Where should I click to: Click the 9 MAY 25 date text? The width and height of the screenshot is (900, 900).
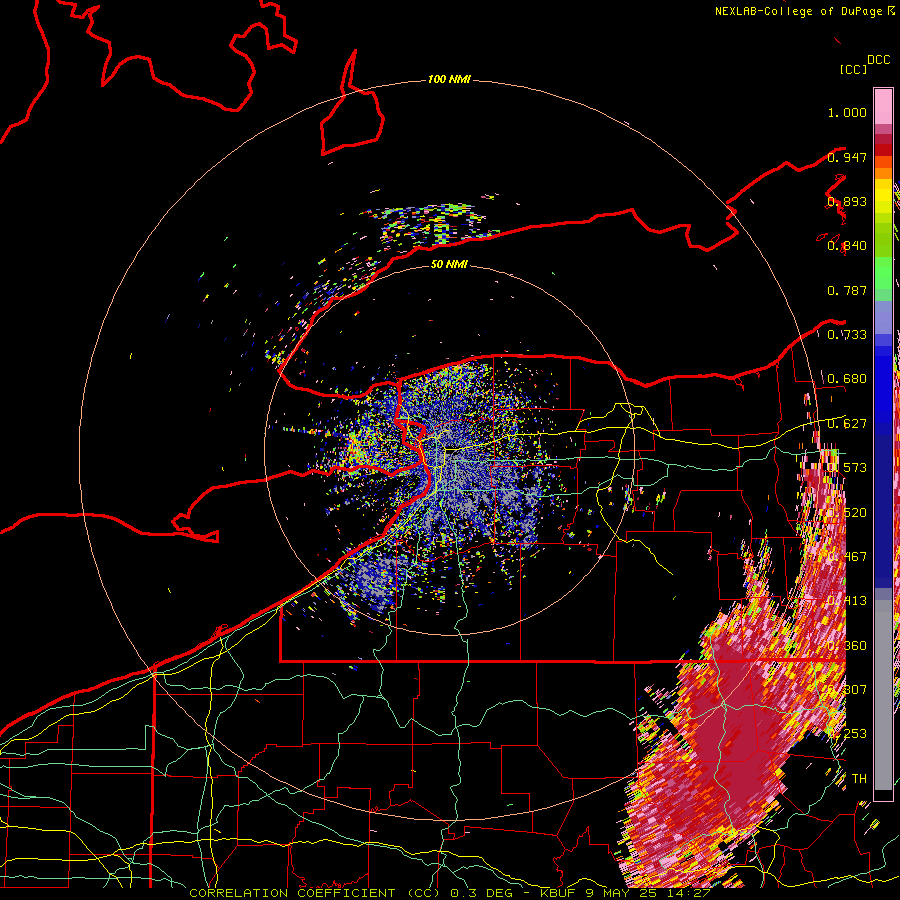click(x=623, y=893)
